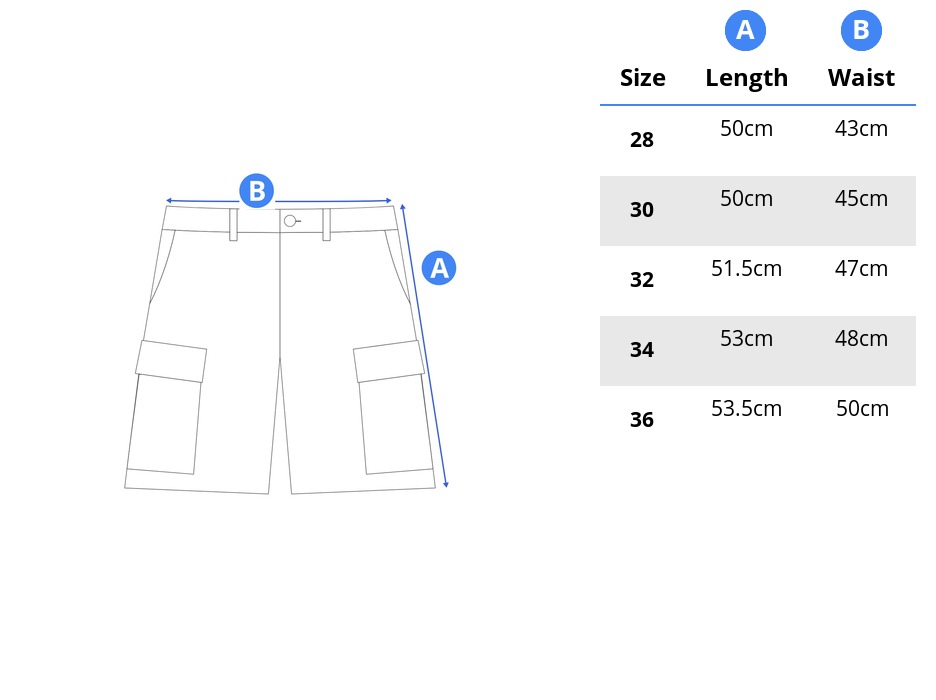Click the blue A badge above Length

pyautogui.click(x=745, y=30)
